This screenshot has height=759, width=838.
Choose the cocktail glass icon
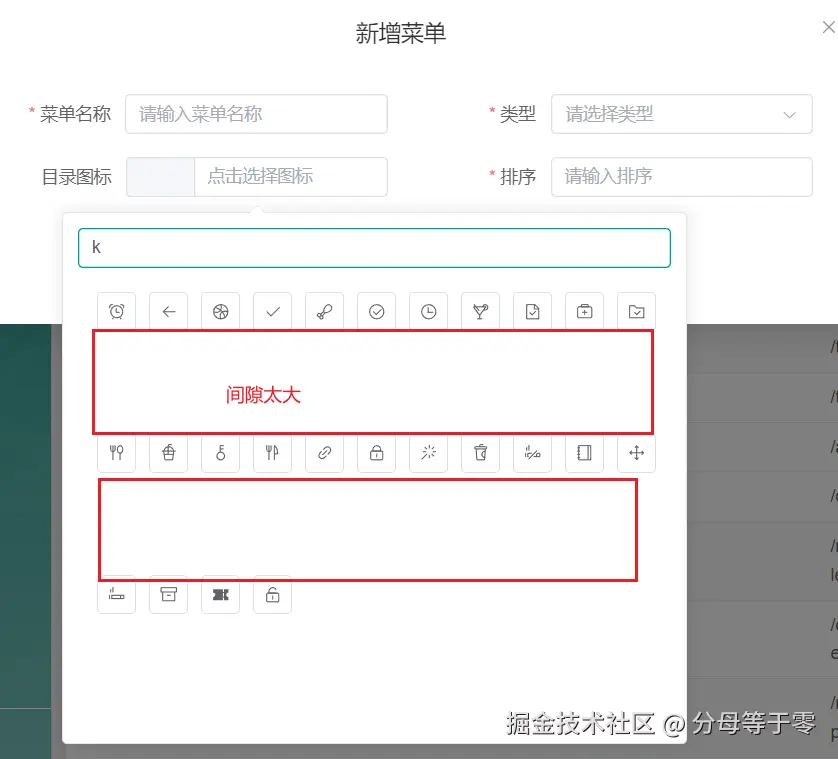tap(480, 311)
